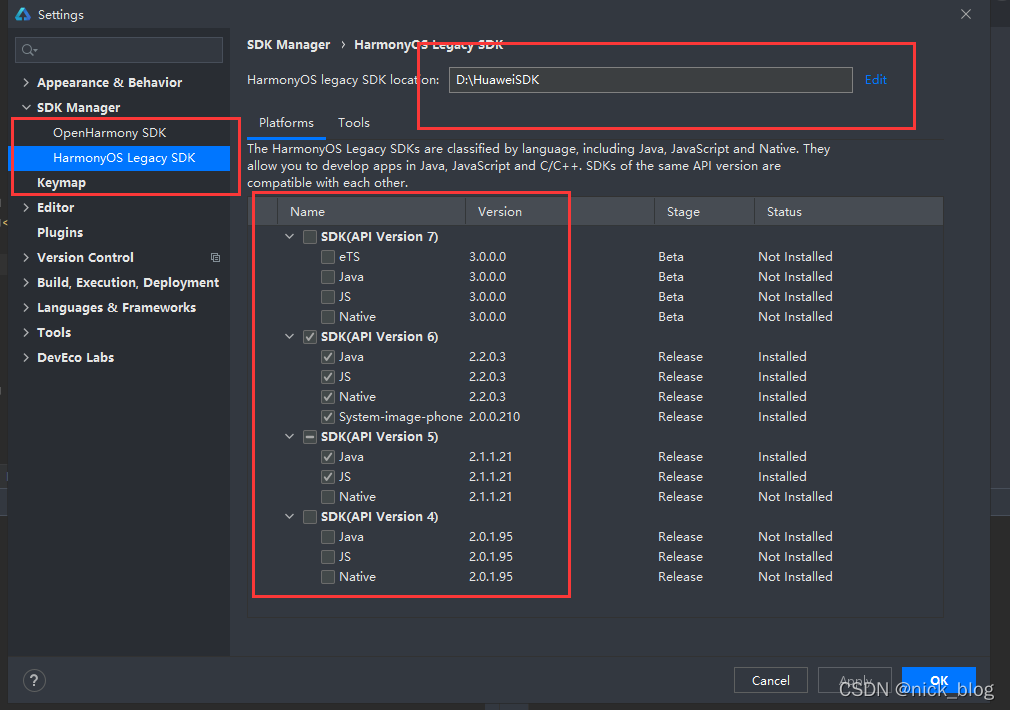The height and width of the screenshot is (710, 1010).
Task: Collapse SDK(API Version 7) group
Action: pyautogui.click(x=290, y=237)
